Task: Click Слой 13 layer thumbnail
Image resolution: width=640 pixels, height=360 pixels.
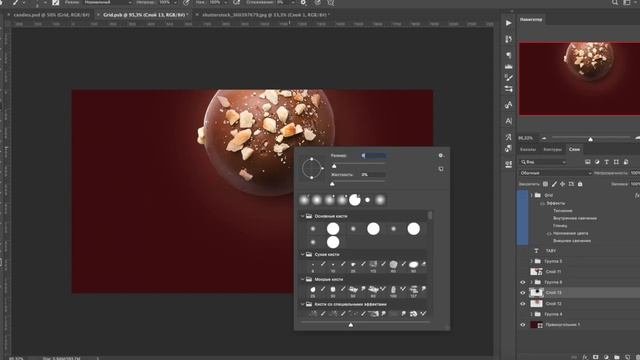Action: pyautogui.click(x=536, y=293)
